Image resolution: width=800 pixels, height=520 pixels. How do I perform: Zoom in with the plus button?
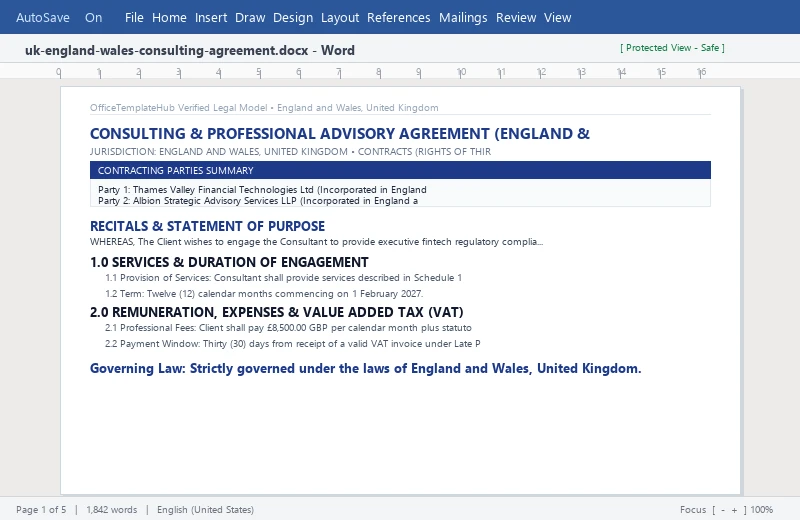734,509
